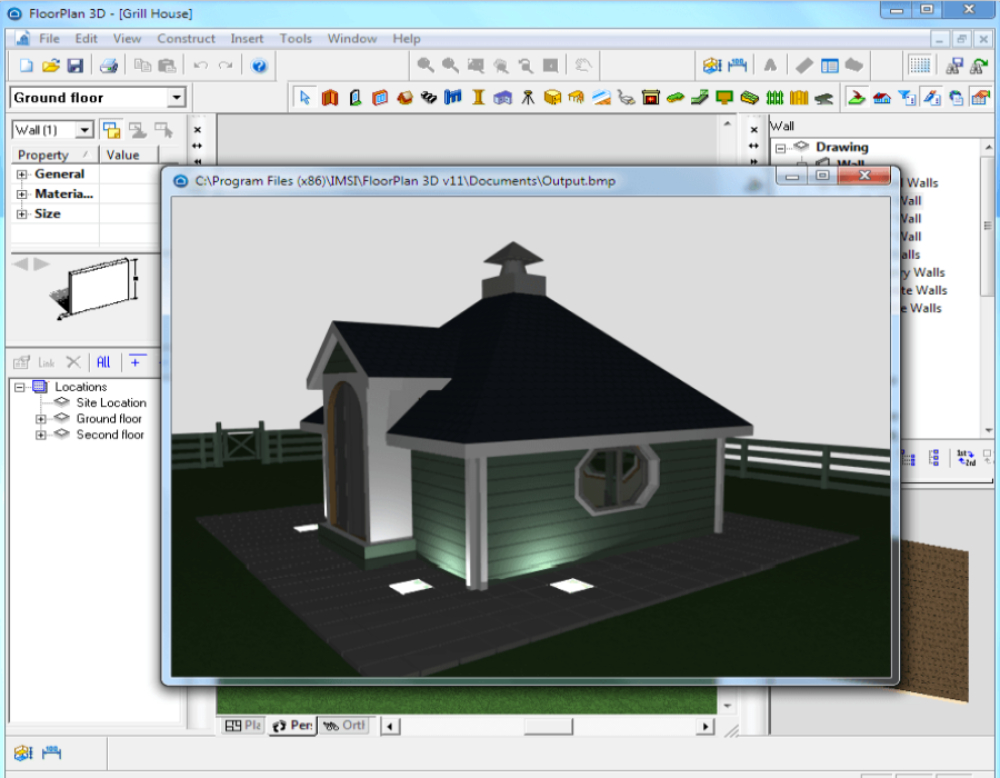The height and width of the screenshot is (778, 1000).
Task: Click the horizontal scrollbar left arrow
Action: point(390,726)
